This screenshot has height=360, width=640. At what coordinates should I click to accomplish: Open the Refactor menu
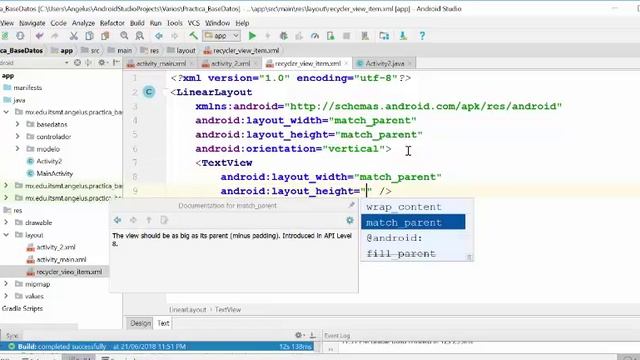point(112,23)
